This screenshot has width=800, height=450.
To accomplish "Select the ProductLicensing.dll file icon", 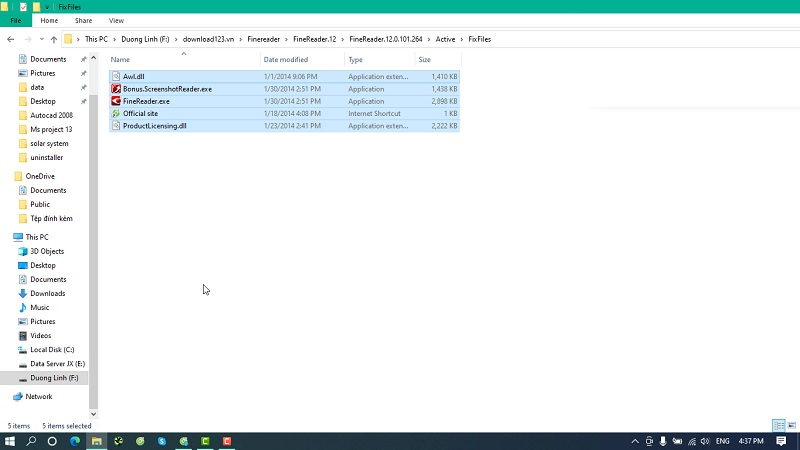I will [x=116, y=126].
